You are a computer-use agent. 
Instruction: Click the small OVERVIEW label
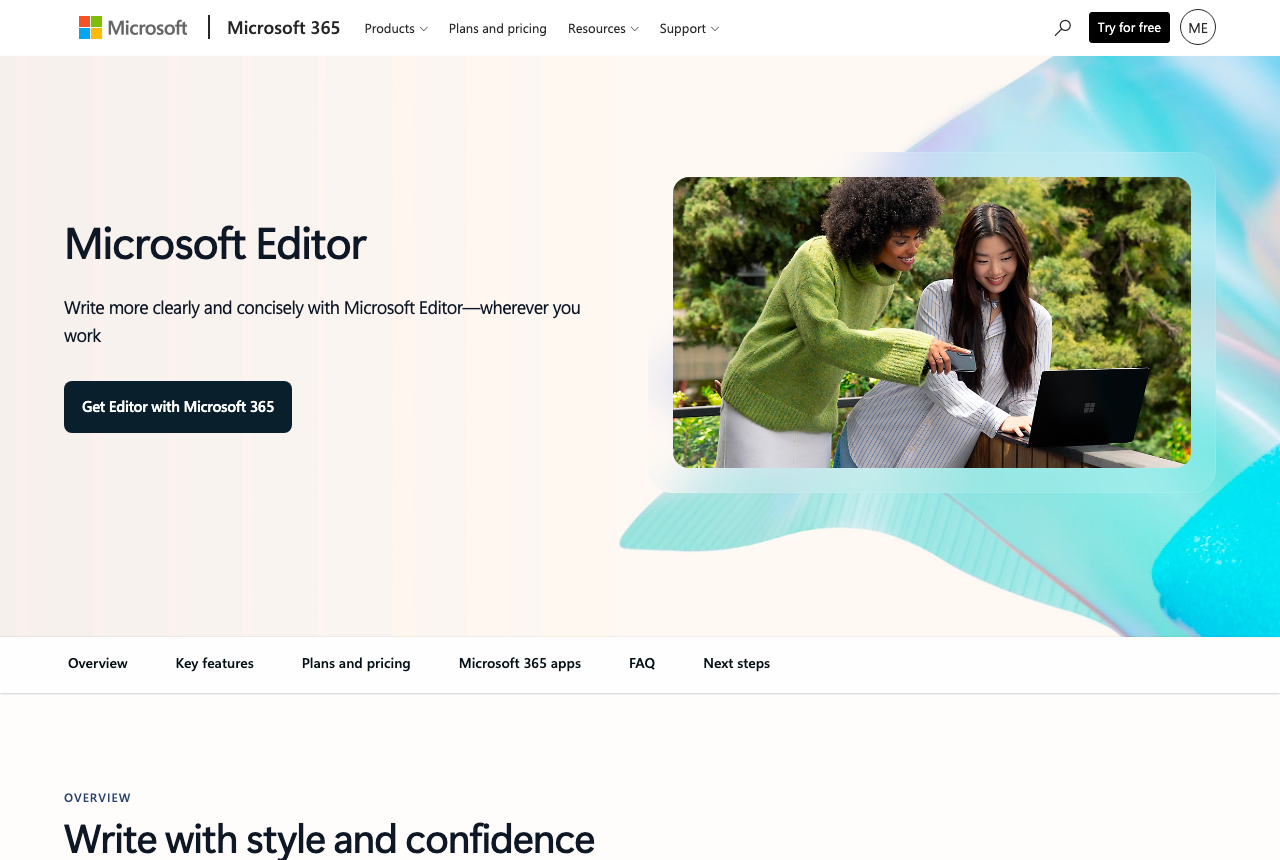pos(98,798)
